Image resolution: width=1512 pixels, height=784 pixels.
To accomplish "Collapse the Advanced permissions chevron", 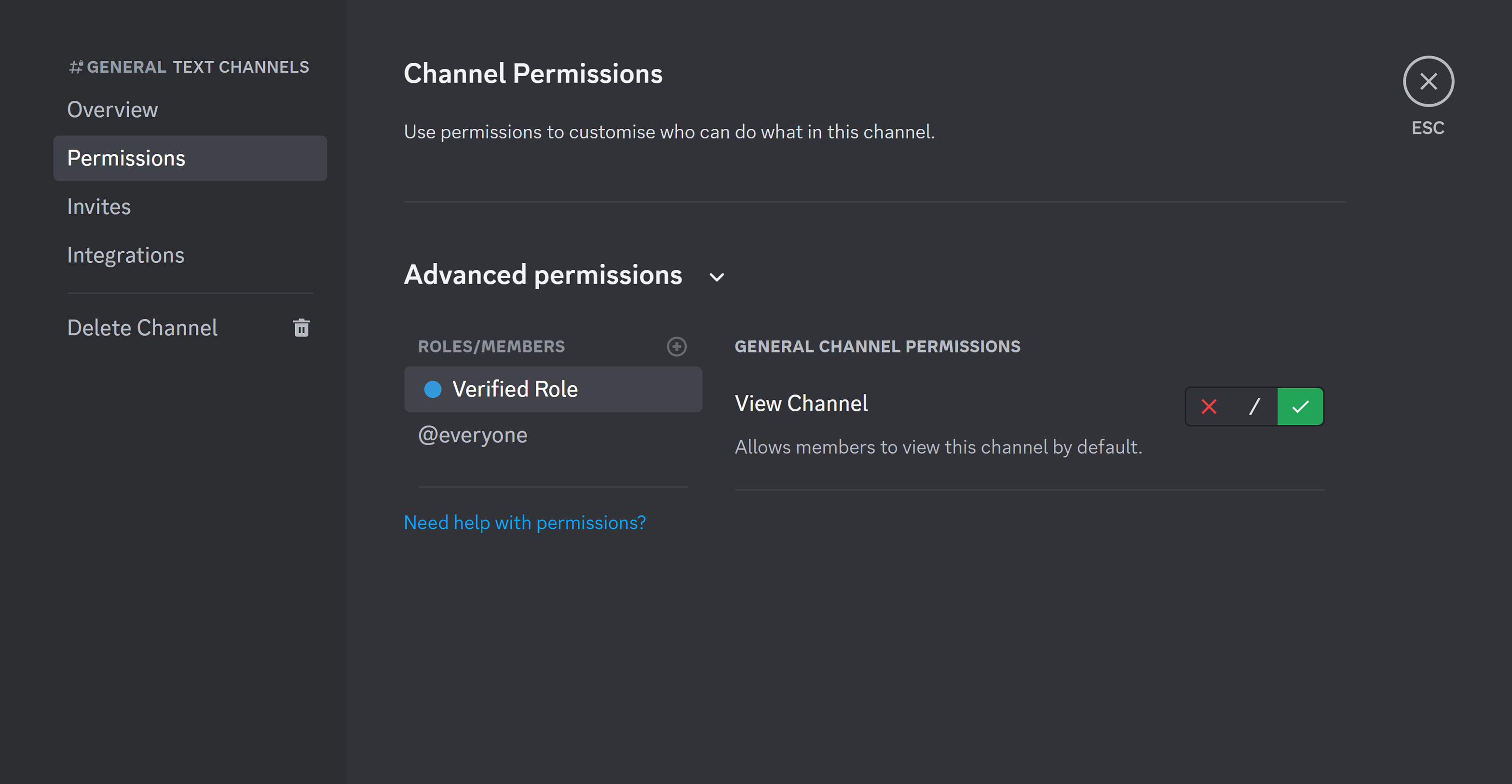I will click(717, 277).
